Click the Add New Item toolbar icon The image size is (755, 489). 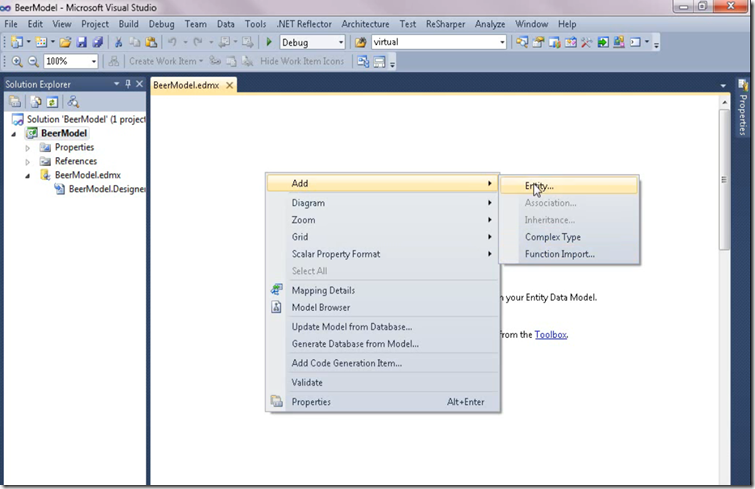[x=41, y=42]
